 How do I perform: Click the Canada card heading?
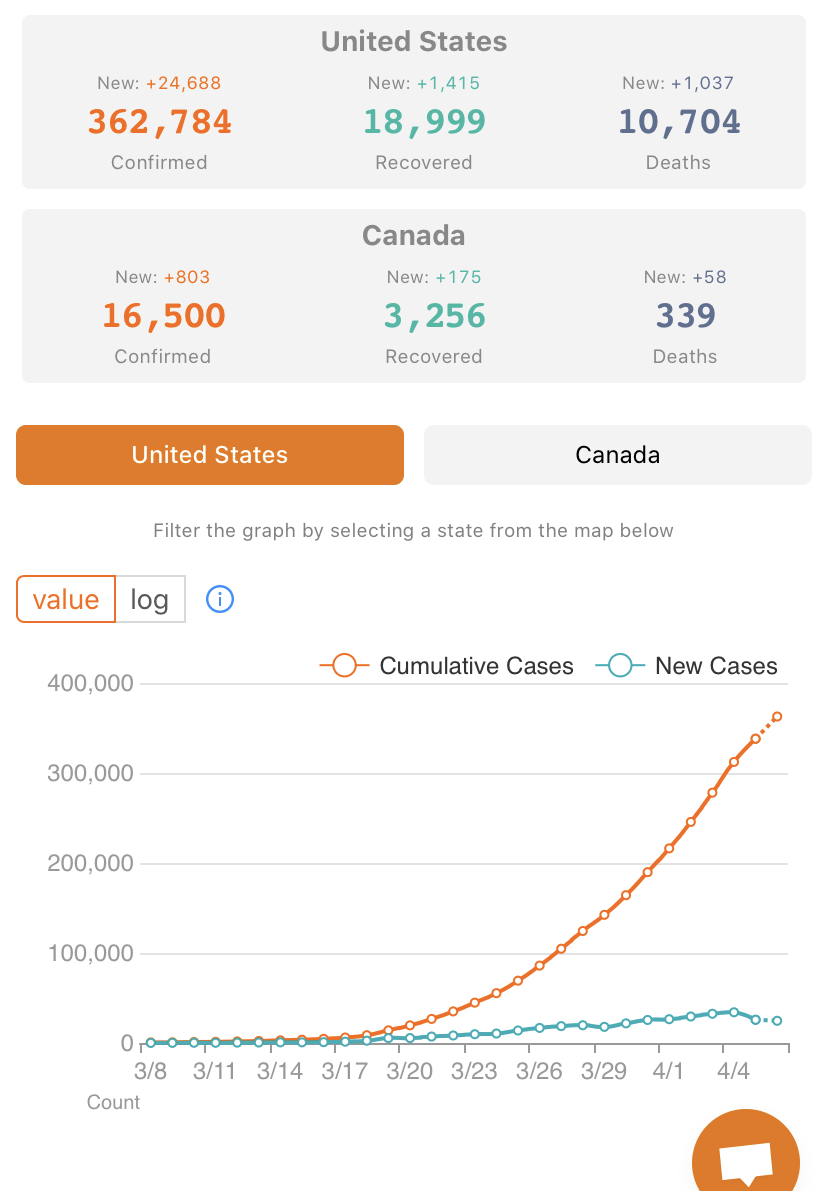[414, 235]
